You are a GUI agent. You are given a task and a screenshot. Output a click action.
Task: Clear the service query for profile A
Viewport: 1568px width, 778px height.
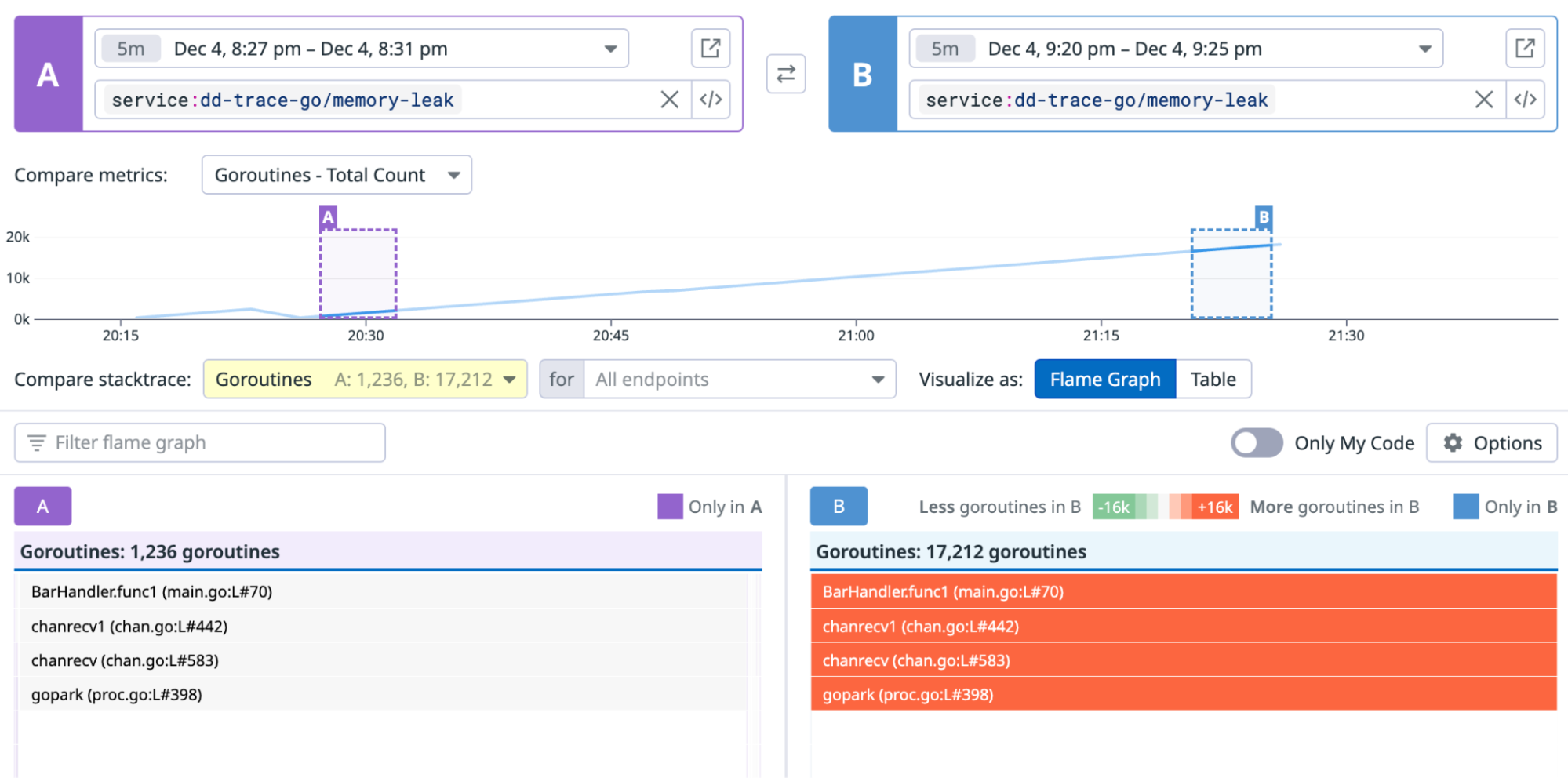coord(669,100)
